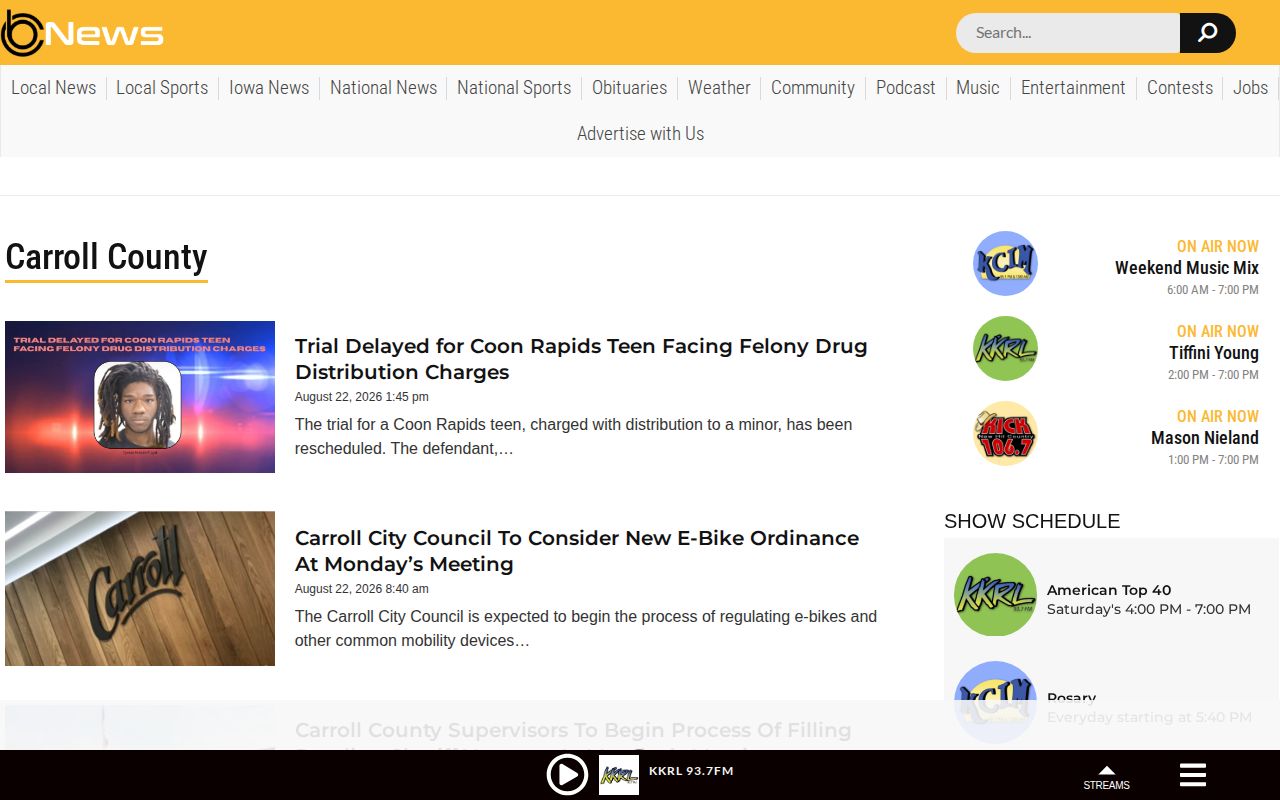Click the August 22, 2026 1:45 pm timestamp

click(x=362, y=397)
